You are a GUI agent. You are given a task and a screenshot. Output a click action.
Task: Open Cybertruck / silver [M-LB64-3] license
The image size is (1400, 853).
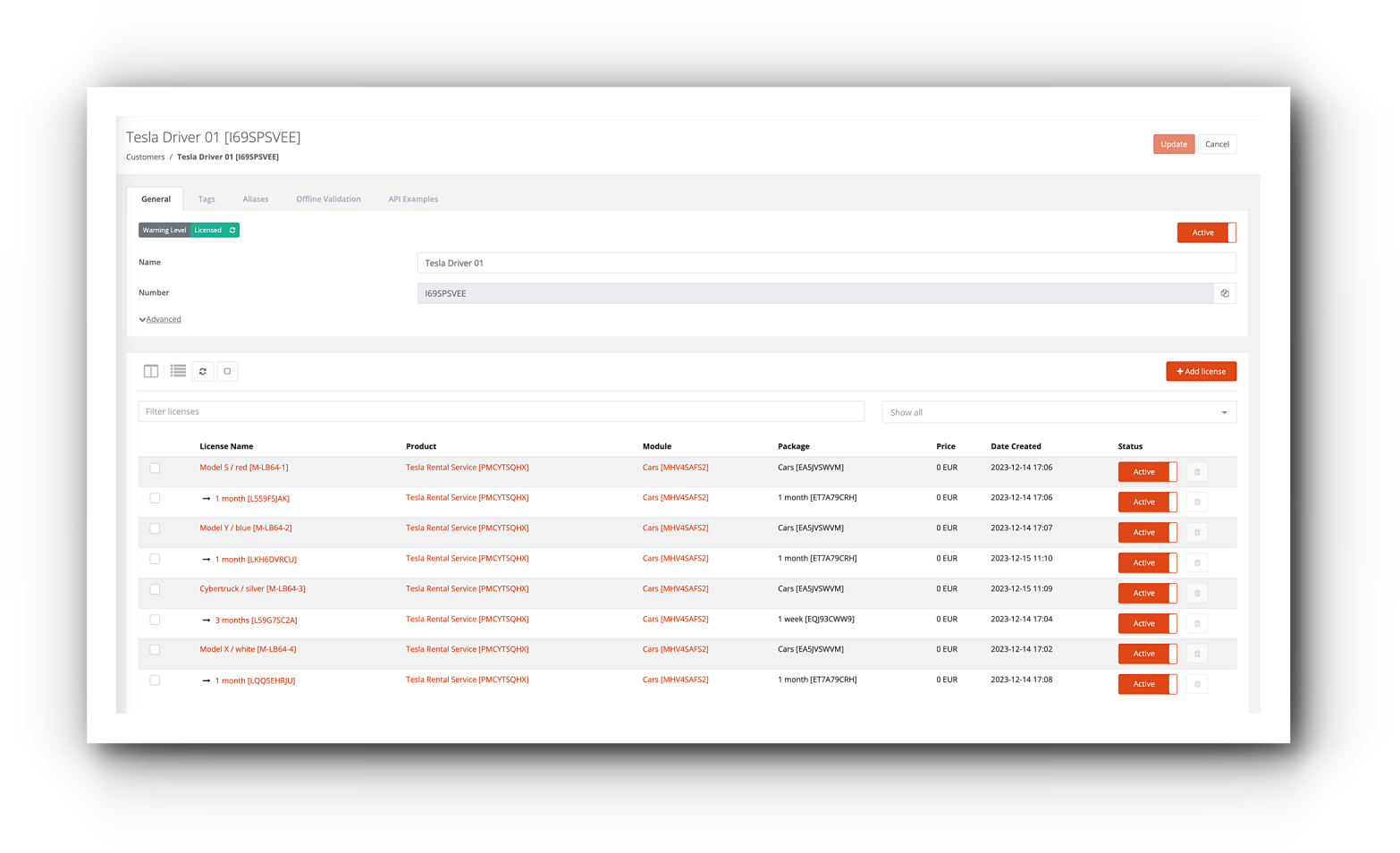pos(252,589)
